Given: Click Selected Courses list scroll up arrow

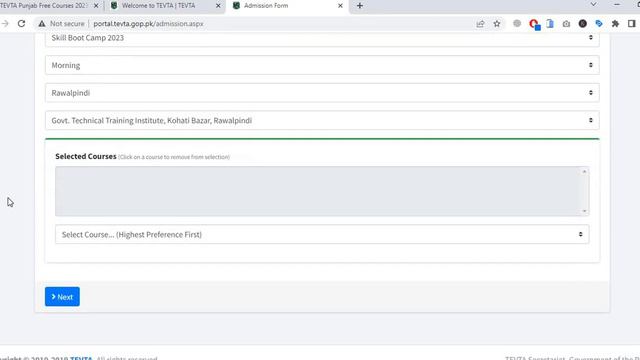Looking at the screenshot, I should tap(584, 171).
